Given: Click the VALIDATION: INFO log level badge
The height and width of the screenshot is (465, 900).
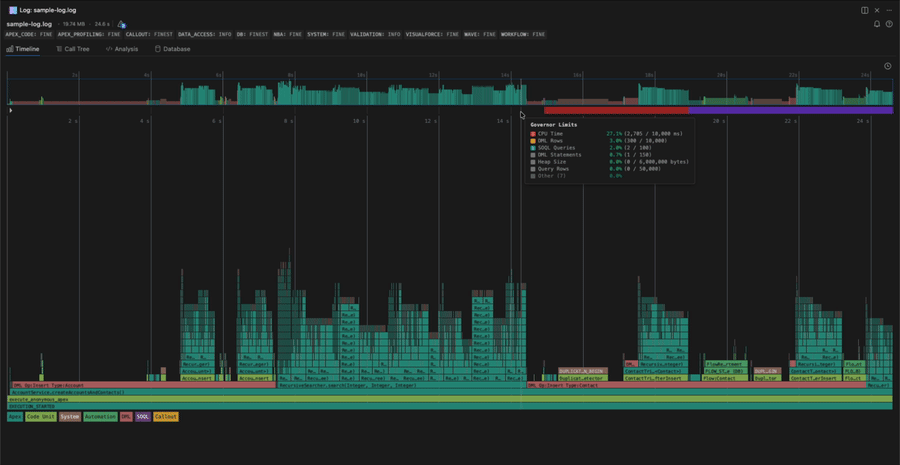Looking at the screenshot, I should click(375, 34).
